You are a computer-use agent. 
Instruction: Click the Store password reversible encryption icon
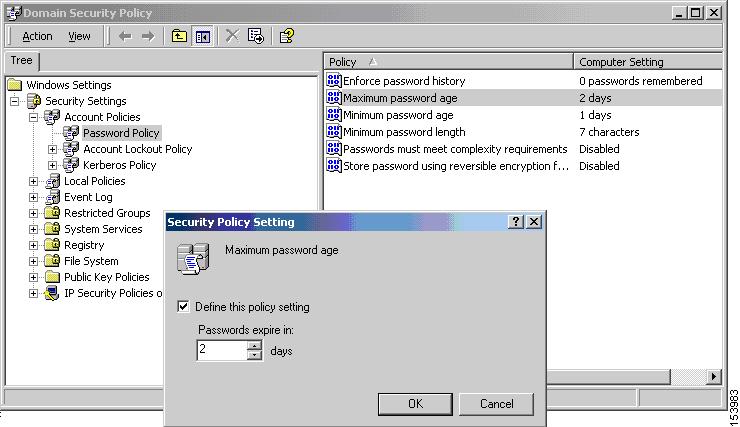pyautogui.click(x=334, y=166)
